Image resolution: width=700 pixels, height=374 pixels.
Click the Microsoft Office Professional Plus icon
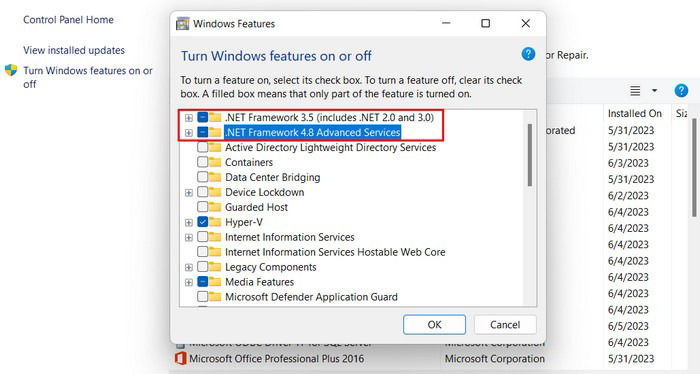180,358
